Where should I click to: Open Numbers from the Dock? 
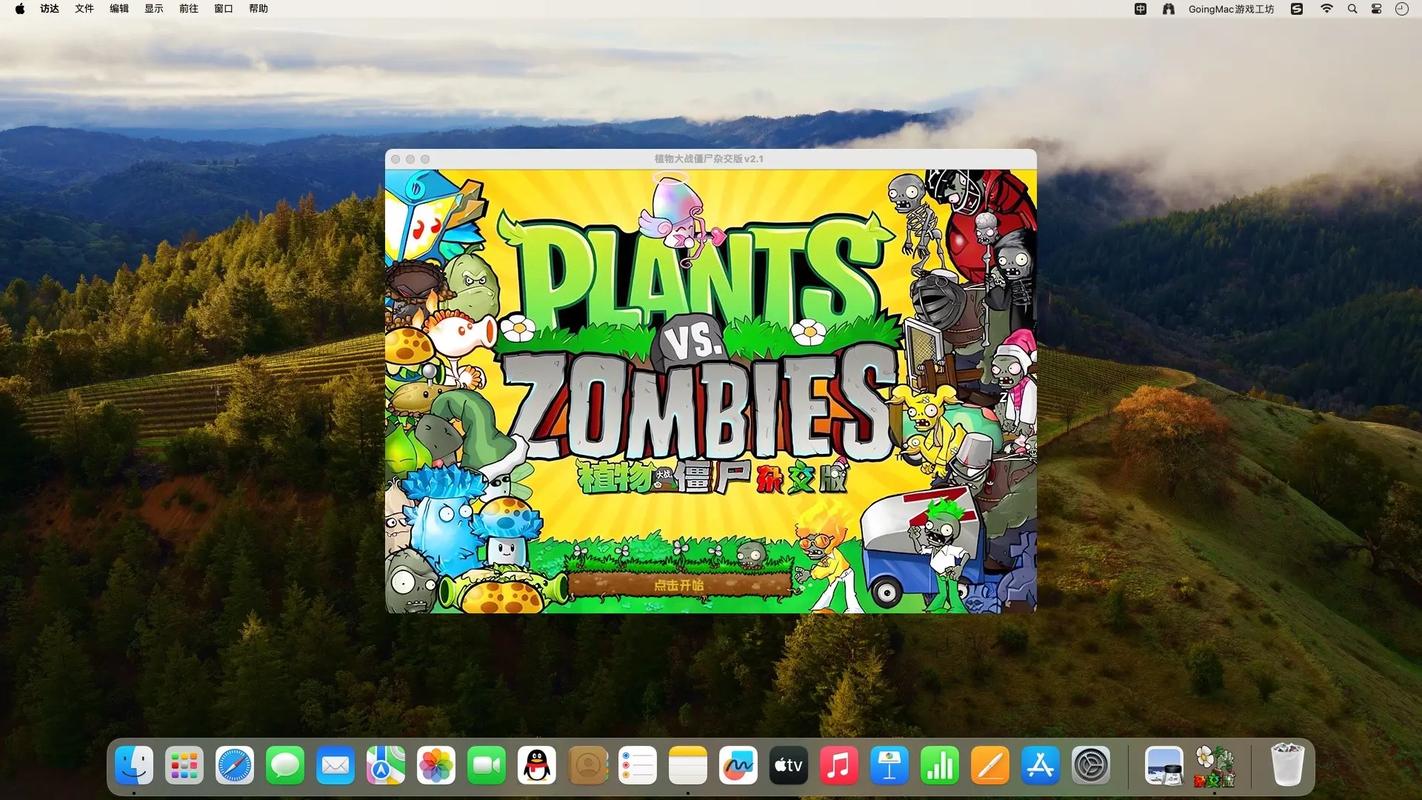pos(939,766)
